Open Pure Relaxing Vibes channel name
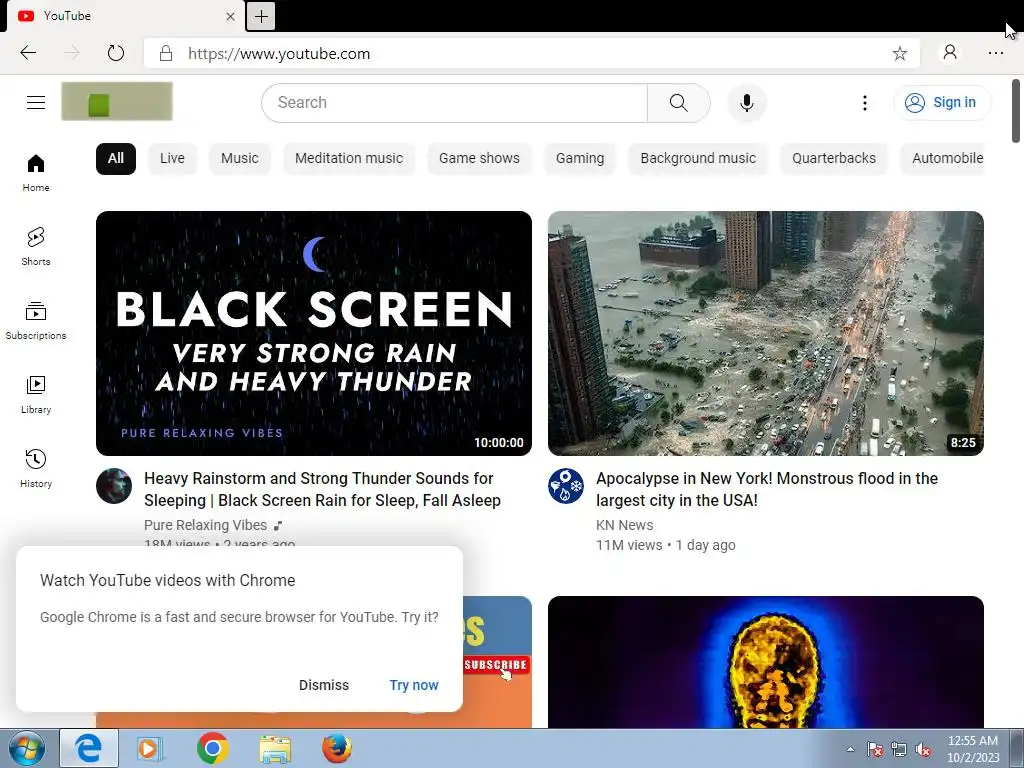 [x=205, y=525]
